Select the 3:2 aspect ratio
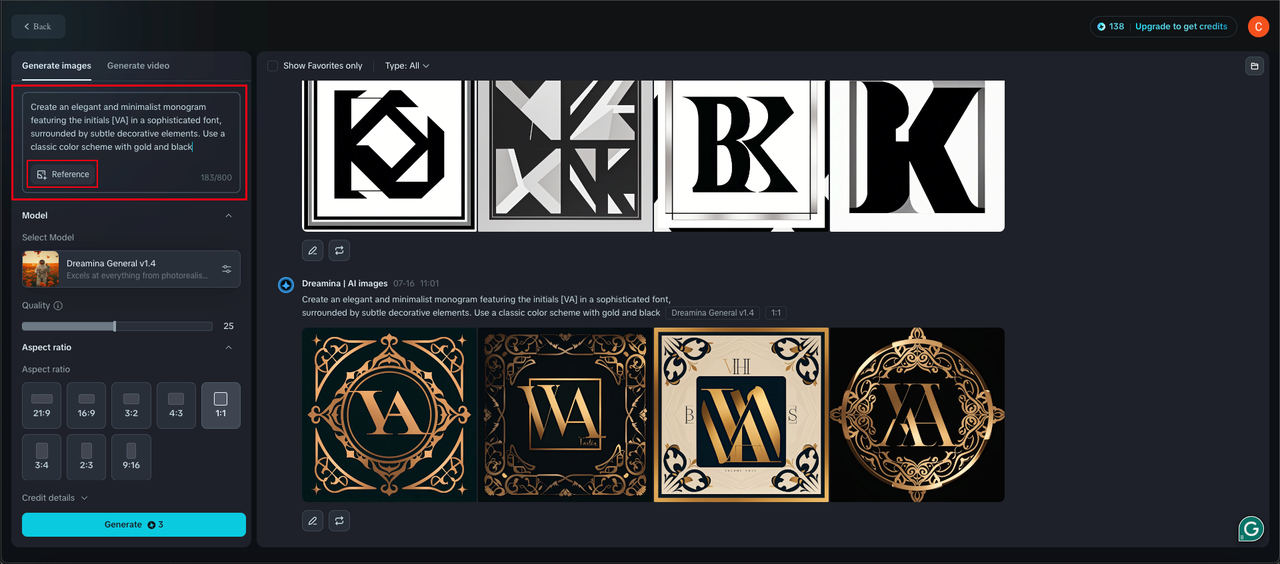Viewport: 1280px width, 564px height. pos(131,405)
